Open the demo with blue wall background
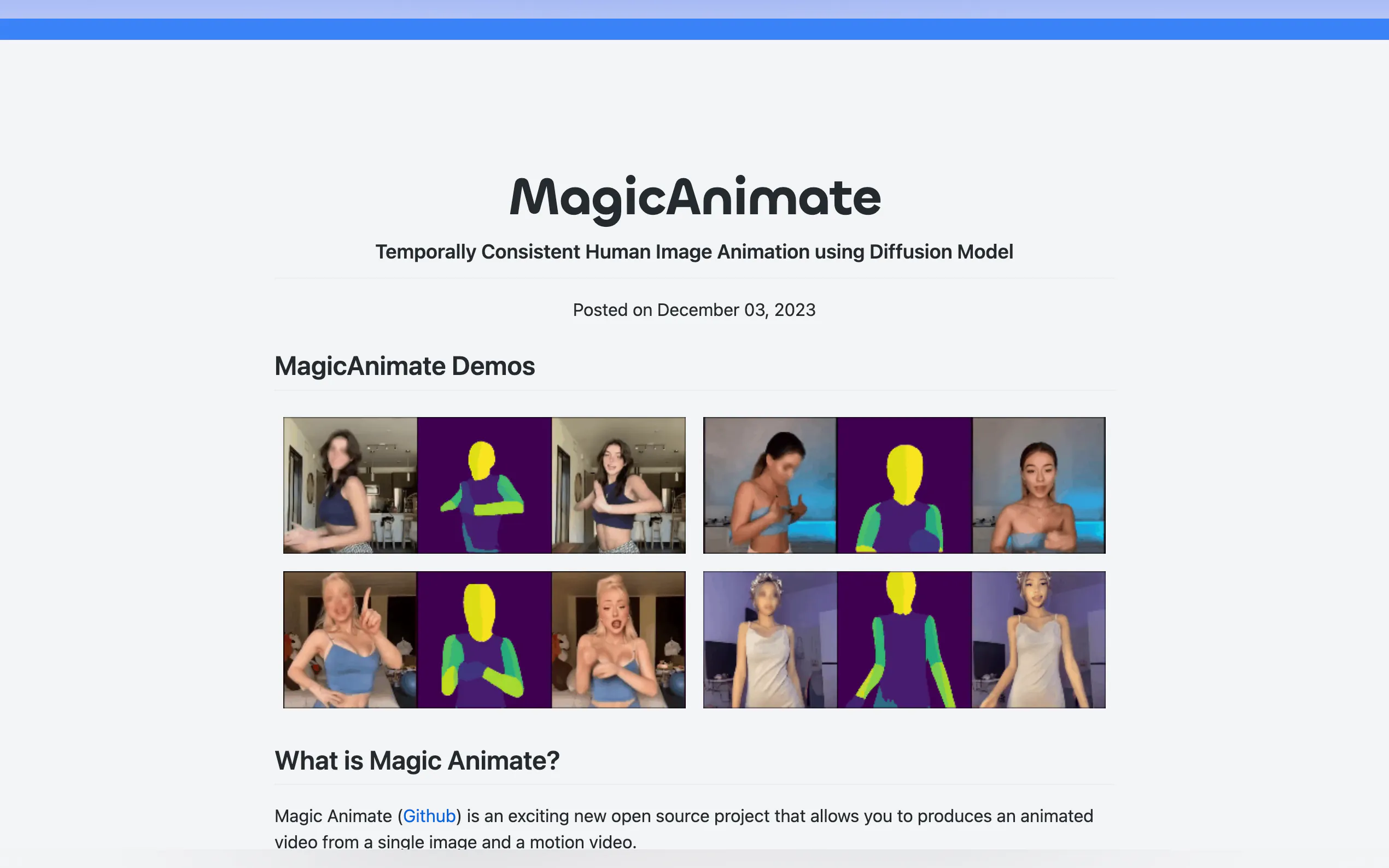Screen dimensions: 1389x868 904,485
